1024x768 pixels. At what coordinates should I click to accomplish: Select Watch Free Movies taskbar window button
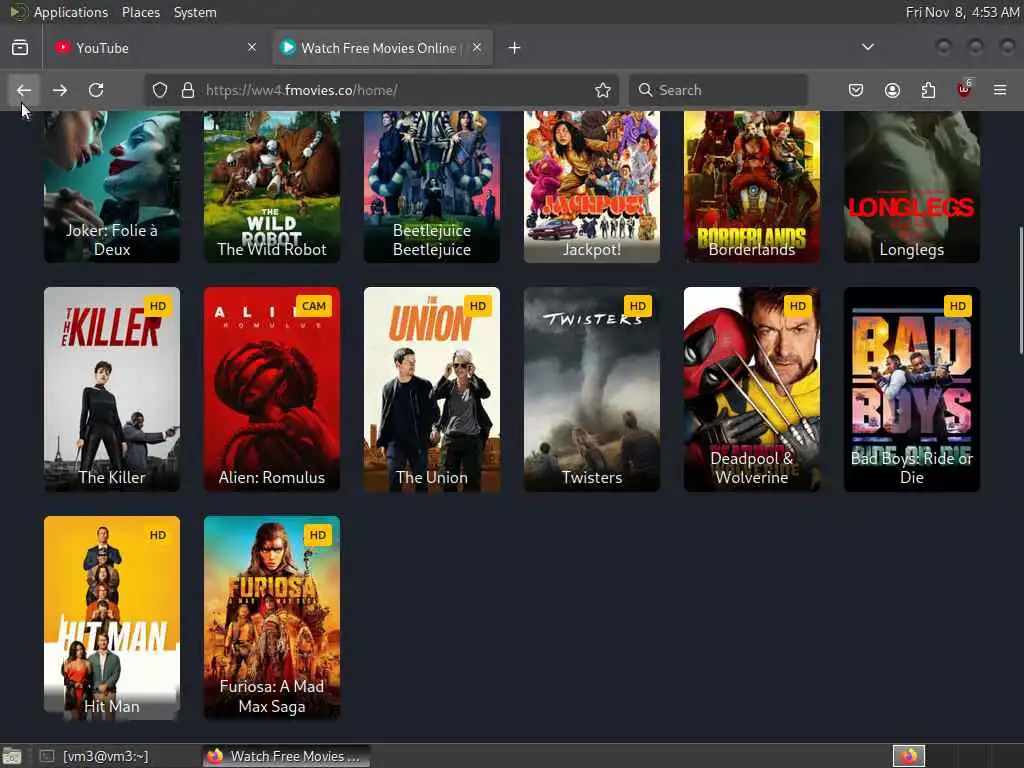tap(286, 756)
